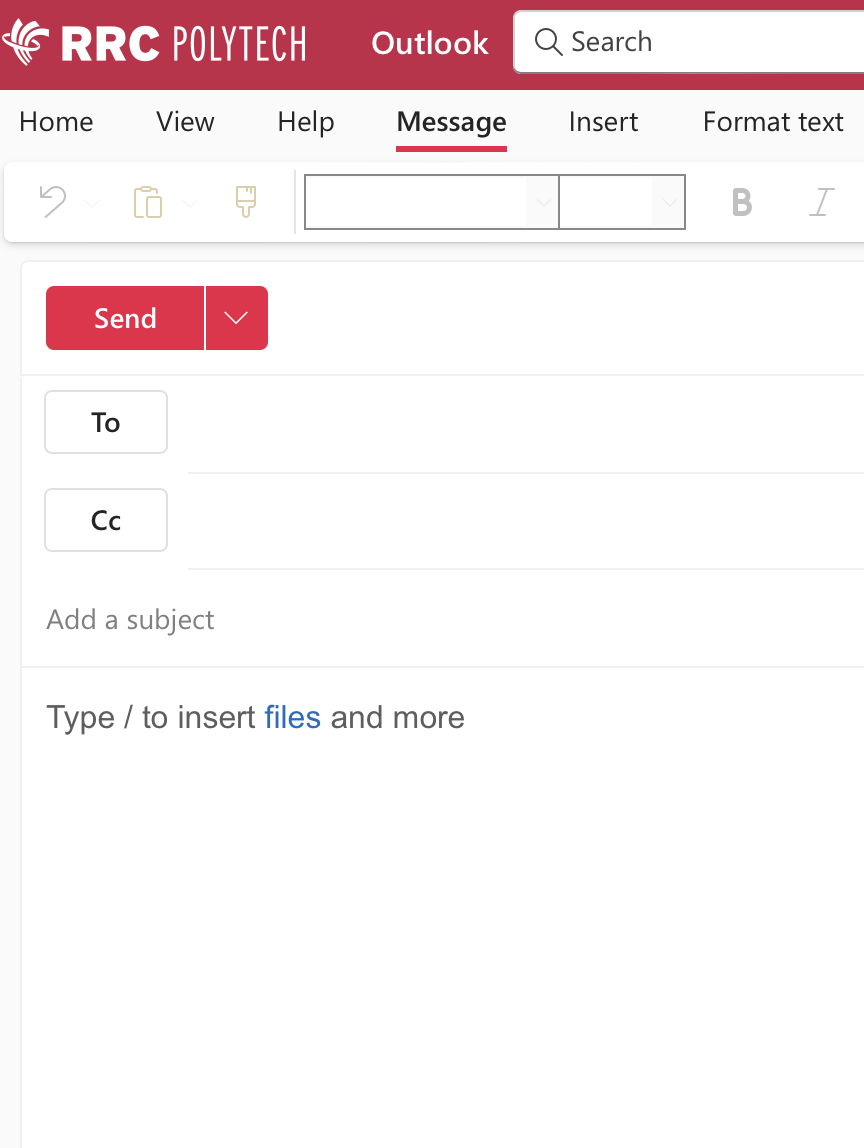Expand the Paste options arrow
Image resolution: width=864 pixels, height=1148 pixels.
point(190,202)
